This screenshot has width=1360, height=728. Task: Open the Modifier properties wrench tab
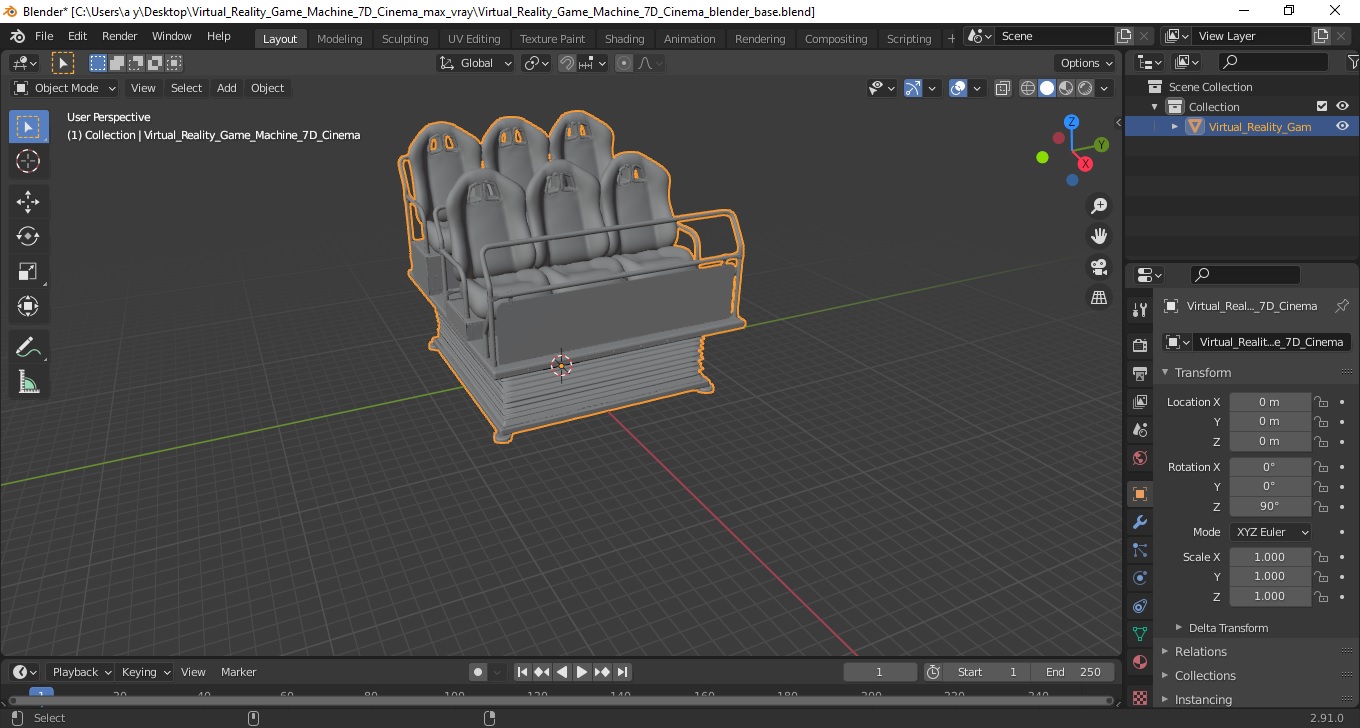point(1139,522)
